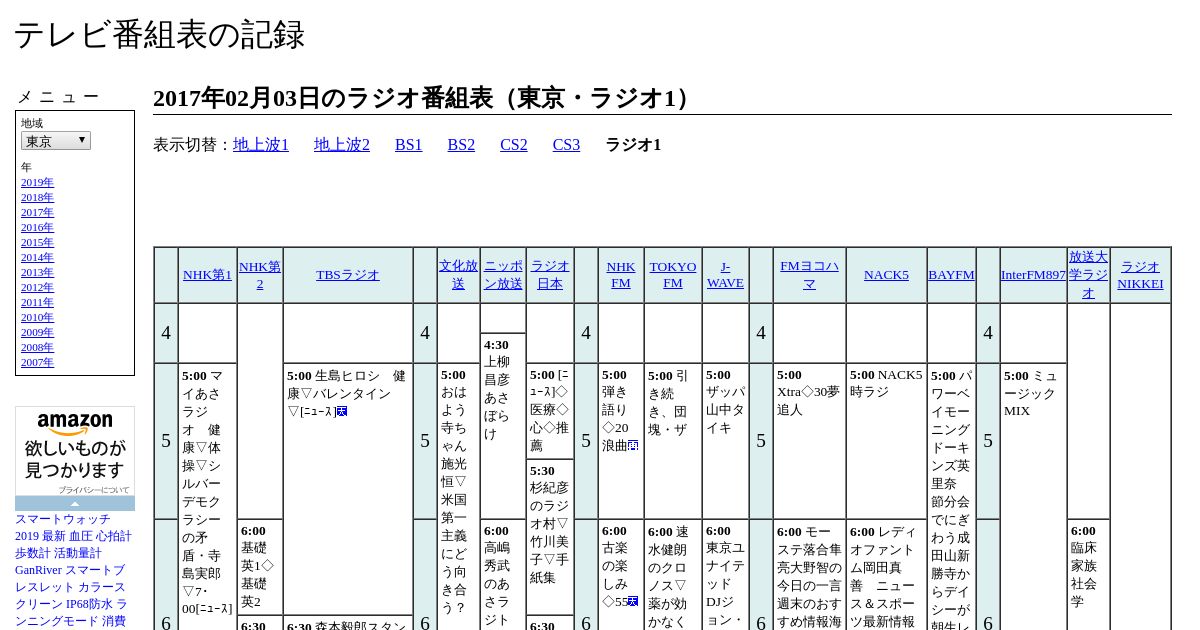Click the 5:00 NACK5時ラジ program cell
The height and width of the screenshot is (630, 1200).
(886, 441)
